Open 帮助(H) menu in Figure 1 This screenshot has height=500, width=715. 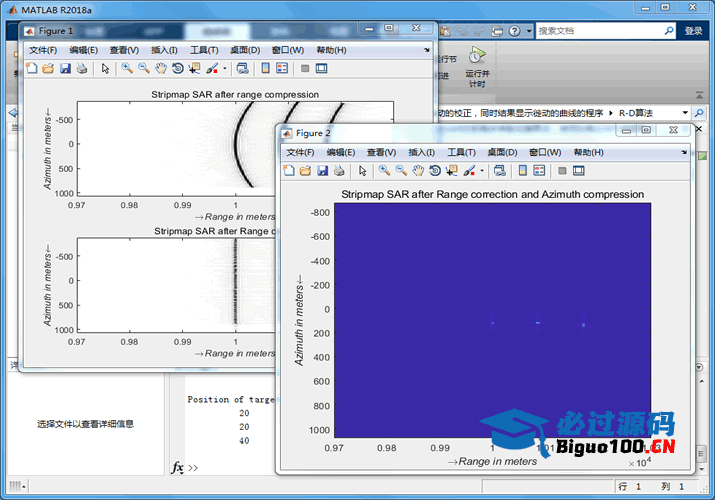[x=331, y=50]
